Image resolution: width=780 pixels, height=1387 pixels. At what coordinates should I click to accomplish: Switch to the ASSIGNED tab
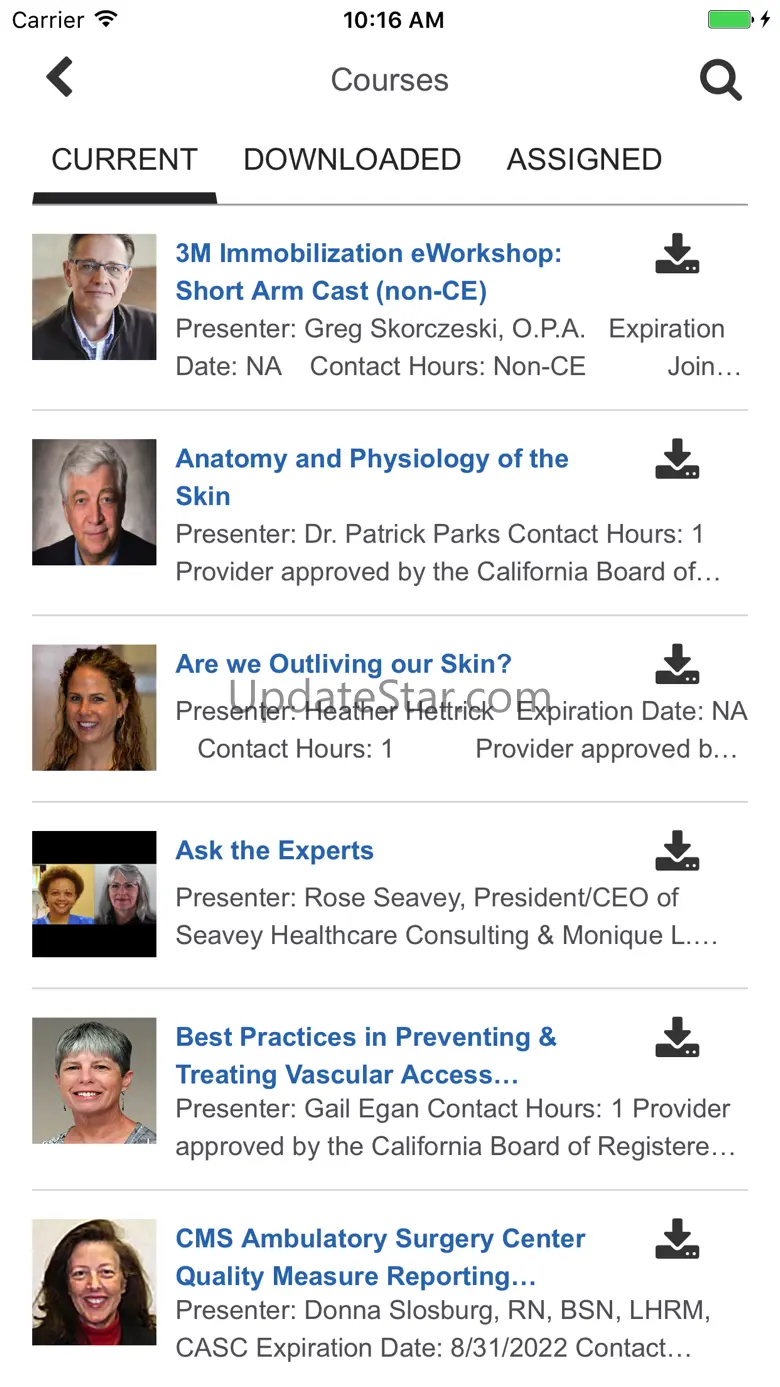pyautogui.click(x=584, y=160)
